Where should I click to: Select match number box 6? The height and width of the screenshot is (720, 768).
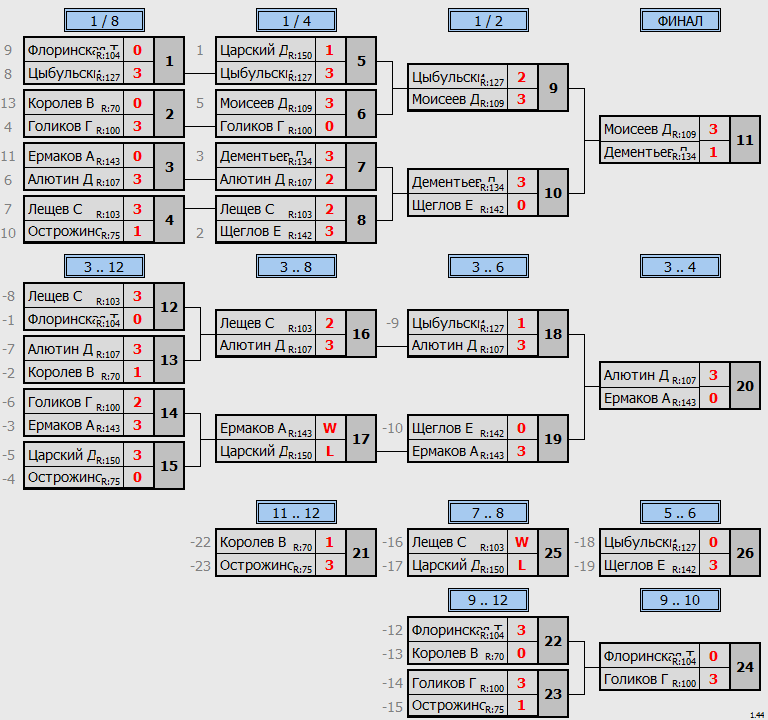point(361,114)
